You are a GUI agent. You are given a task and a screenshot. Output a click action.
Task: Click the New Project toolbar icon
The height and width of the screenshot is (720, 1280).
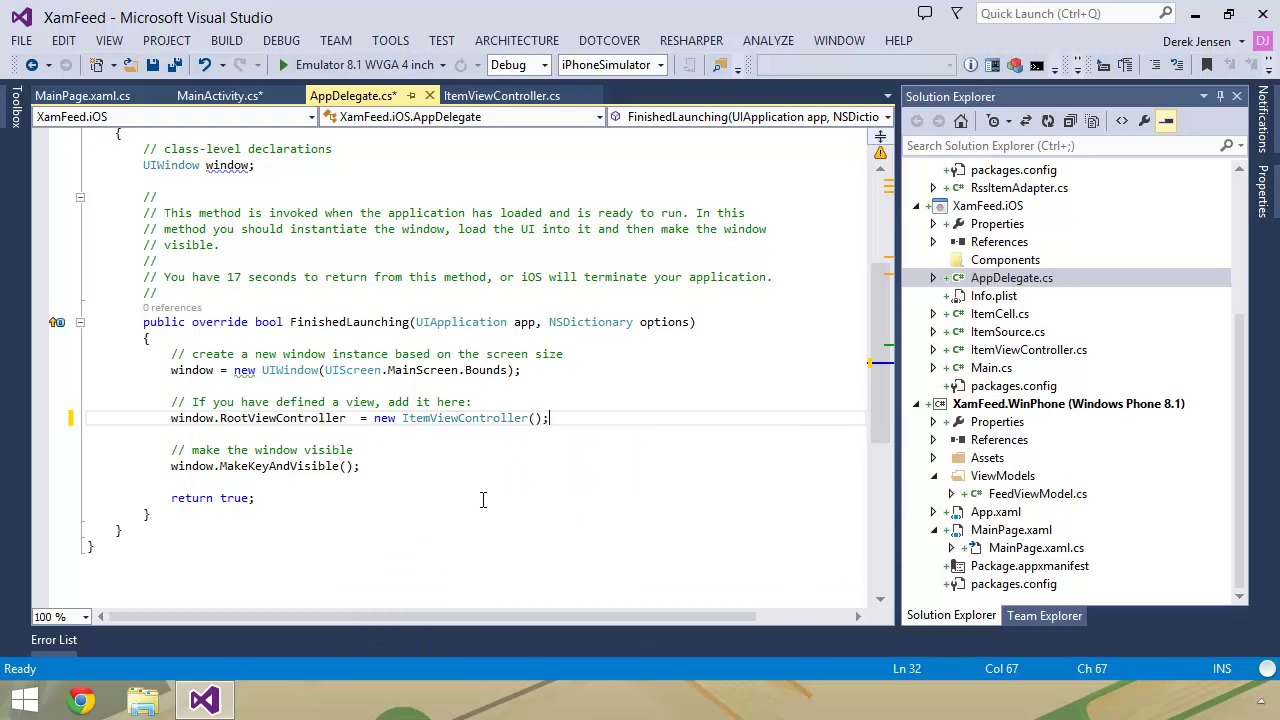[x=97, y=65]
